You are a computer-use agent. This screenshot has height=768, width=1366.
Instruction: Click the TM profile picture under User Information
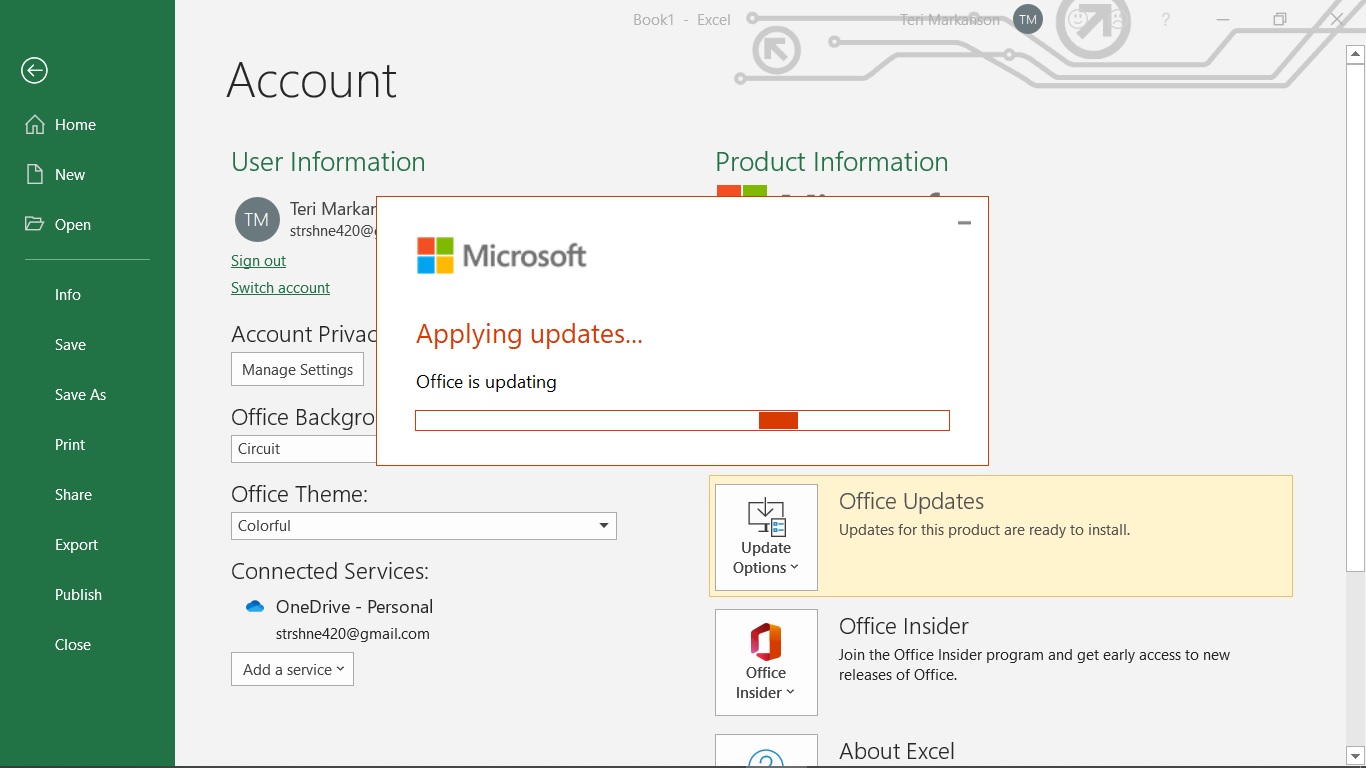(x=256, y=219)
